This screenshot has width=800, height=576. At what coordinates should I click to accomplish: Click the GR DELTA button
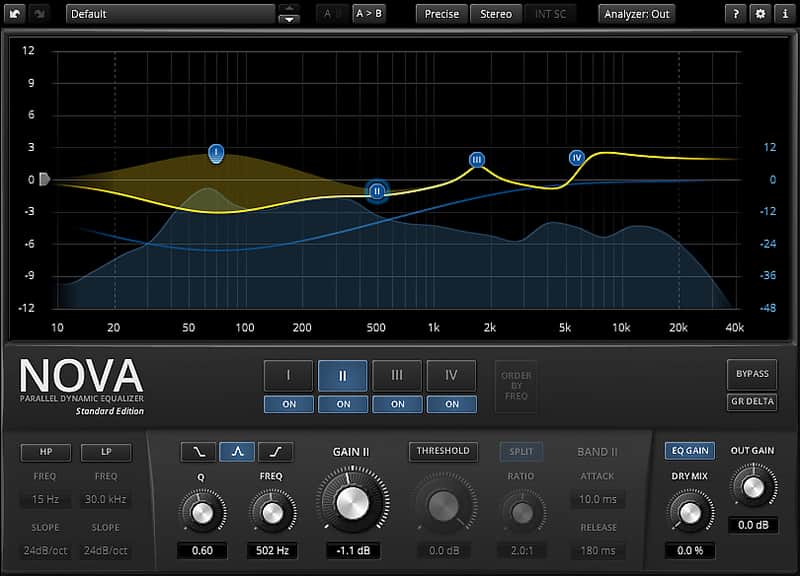(x=752, y=402)
